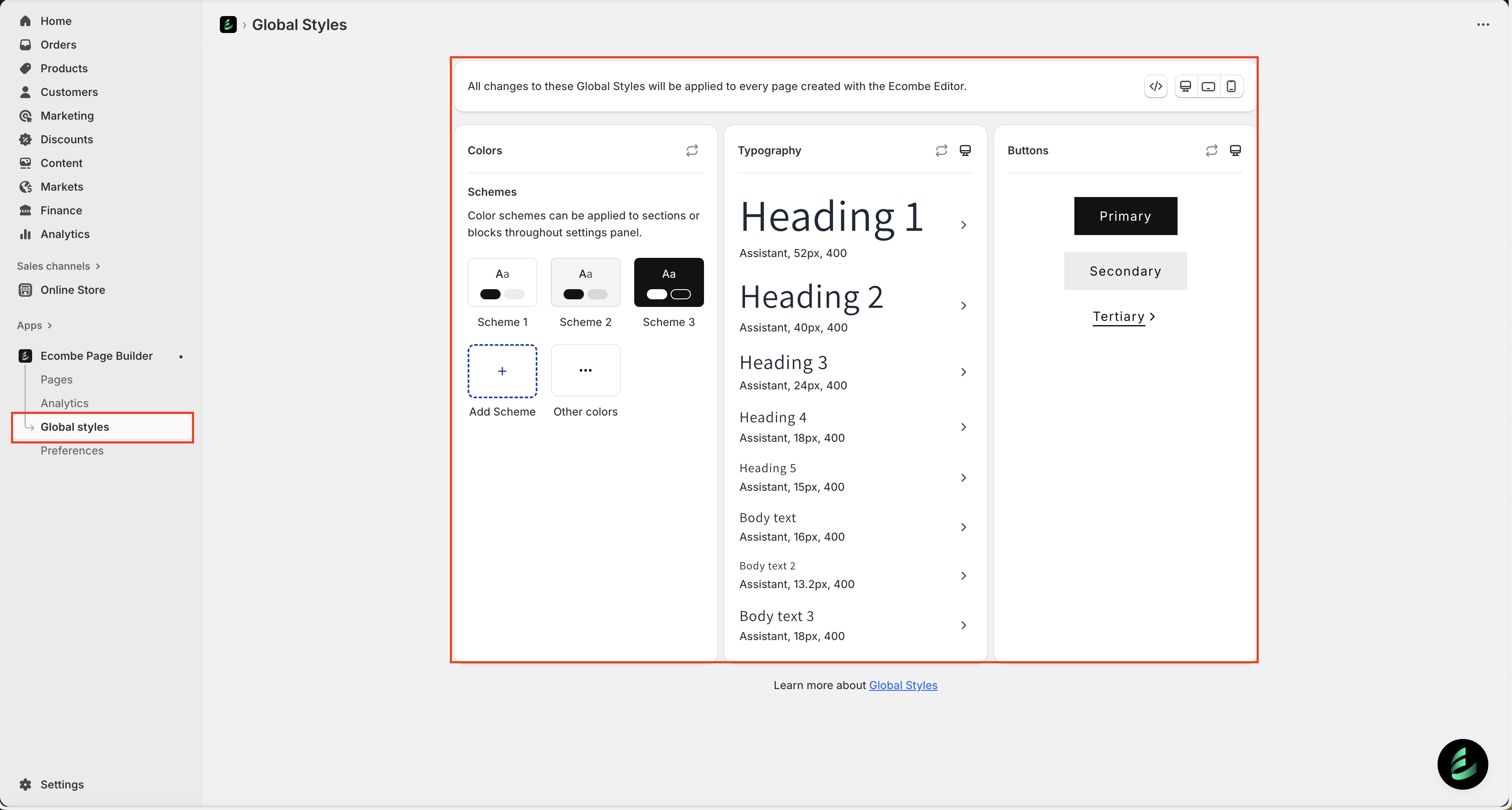1512x810 pixels.
Task: Switch to tablet device preview
Action: pyautogui.click(x=1208, y=86)
